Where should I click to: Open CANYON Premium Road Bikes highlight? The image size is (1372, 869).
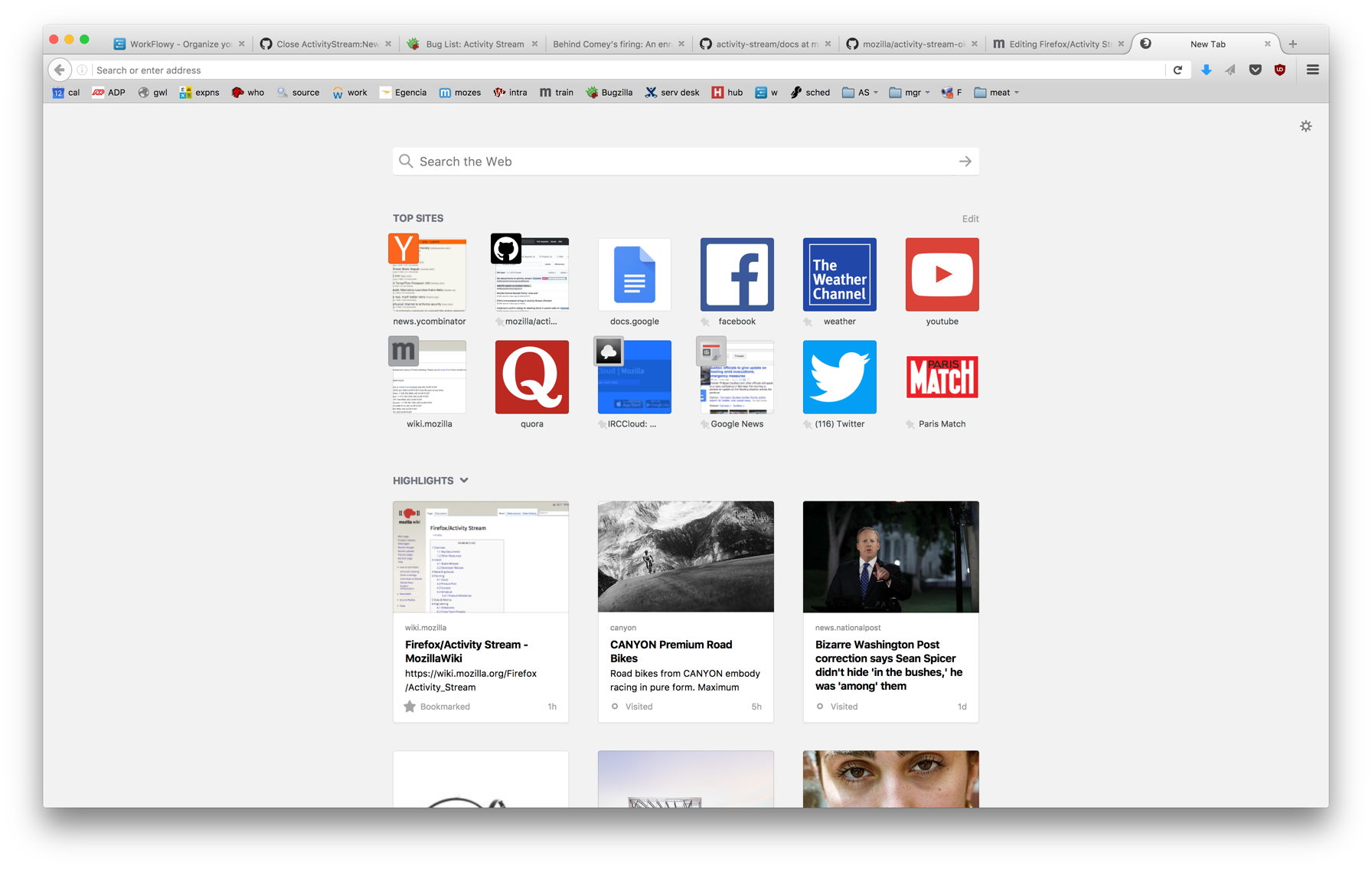(686, 612)
